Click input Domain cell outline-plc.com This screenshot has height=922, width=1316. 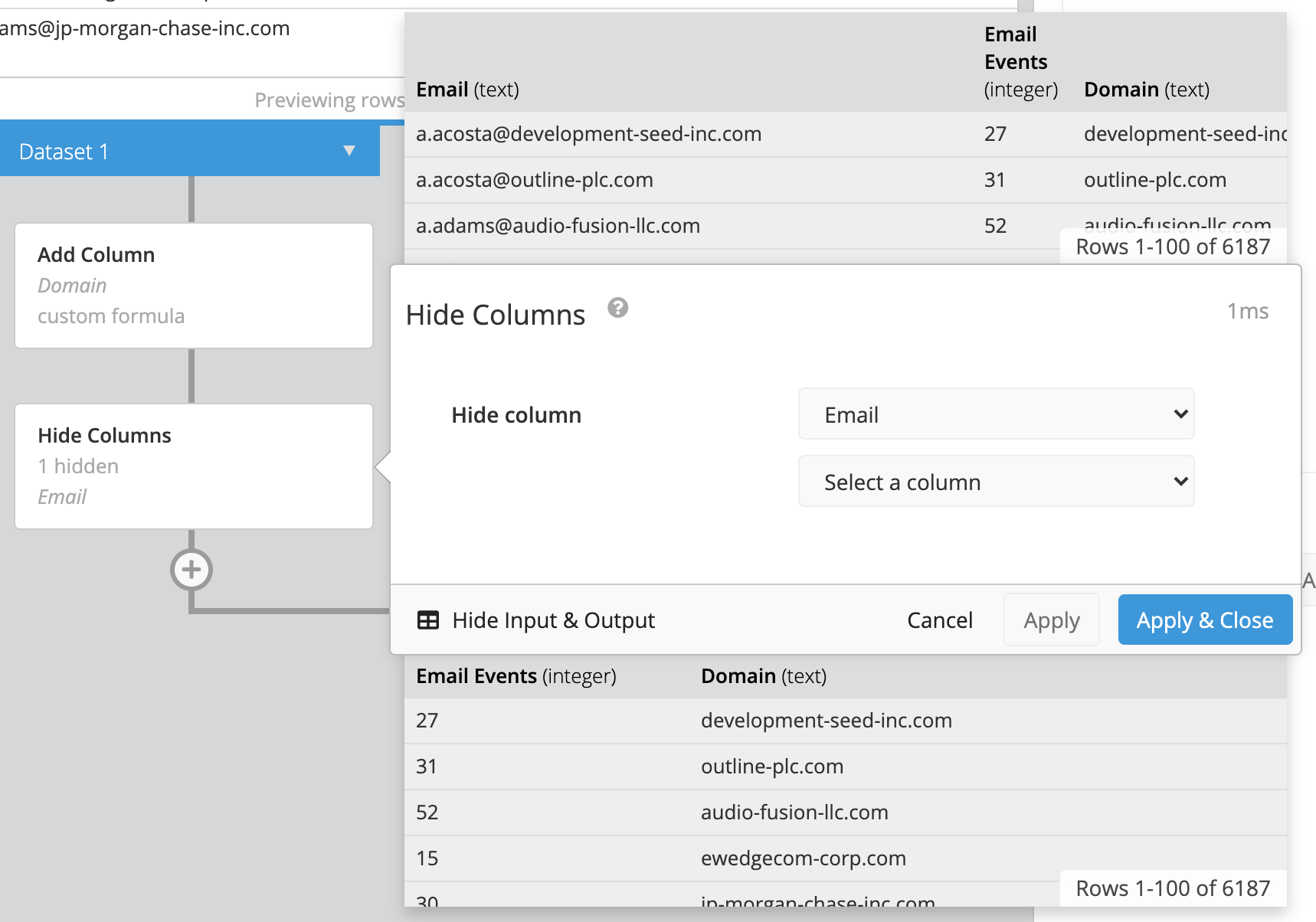[x=1155, y=180]
